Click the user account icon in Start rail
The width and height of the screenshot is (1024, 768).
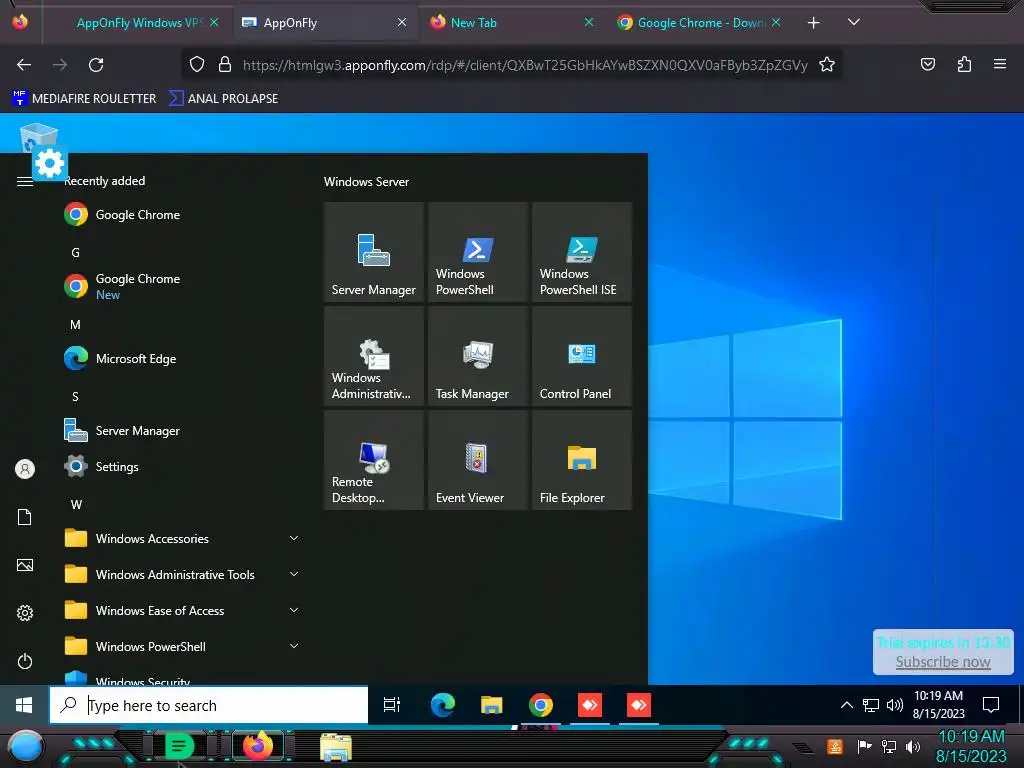coord(25,469)
